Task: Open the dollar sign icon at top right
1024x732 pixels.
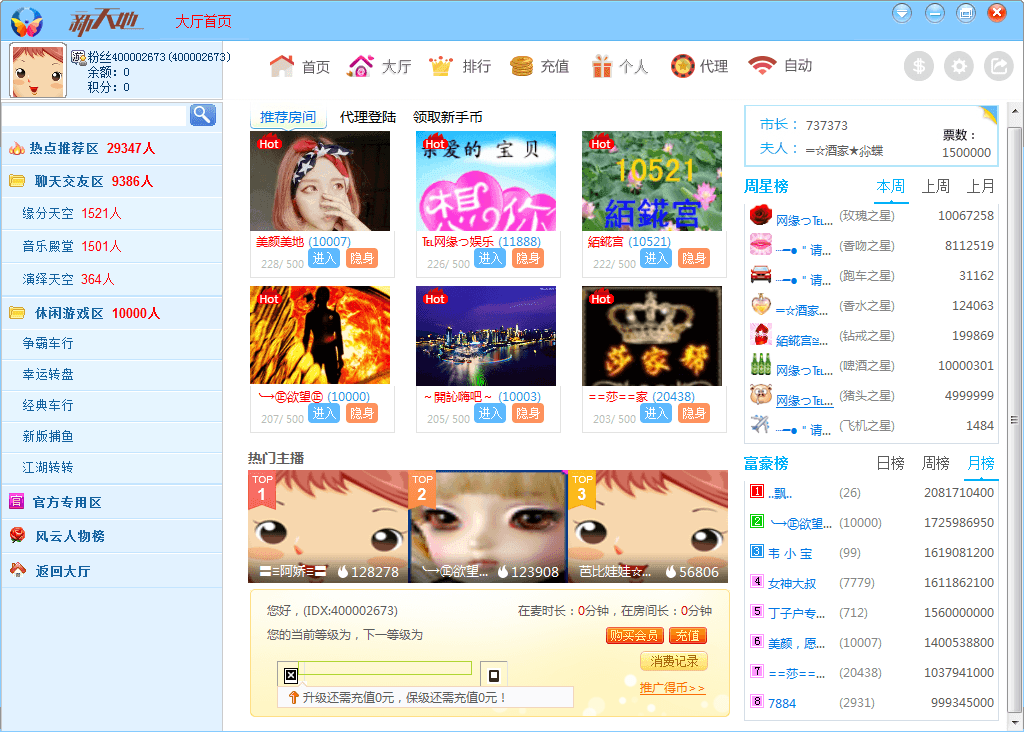Action: [919, 66]
